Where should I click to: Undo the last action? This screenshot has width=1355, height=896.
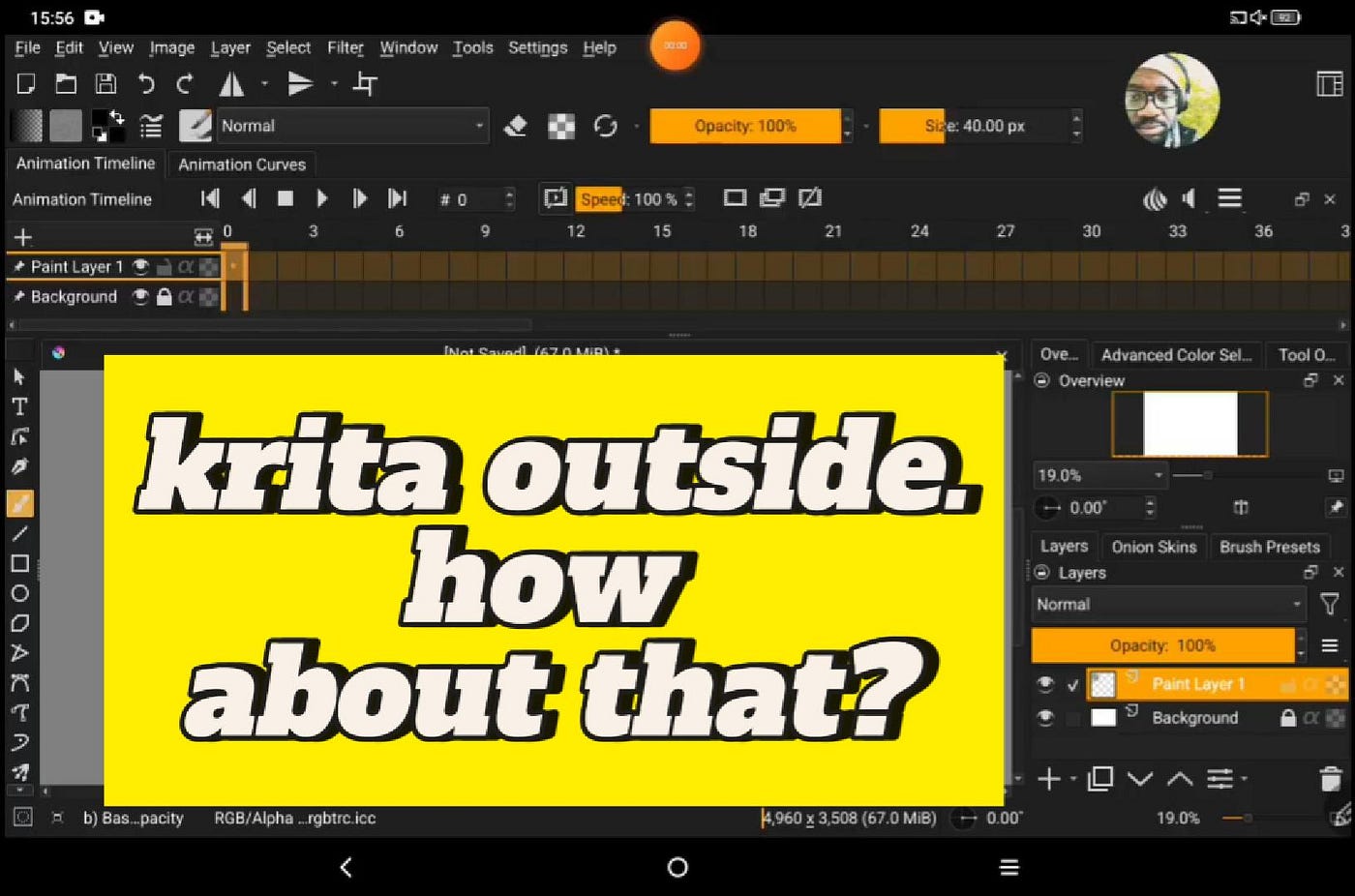pos(145,84)
